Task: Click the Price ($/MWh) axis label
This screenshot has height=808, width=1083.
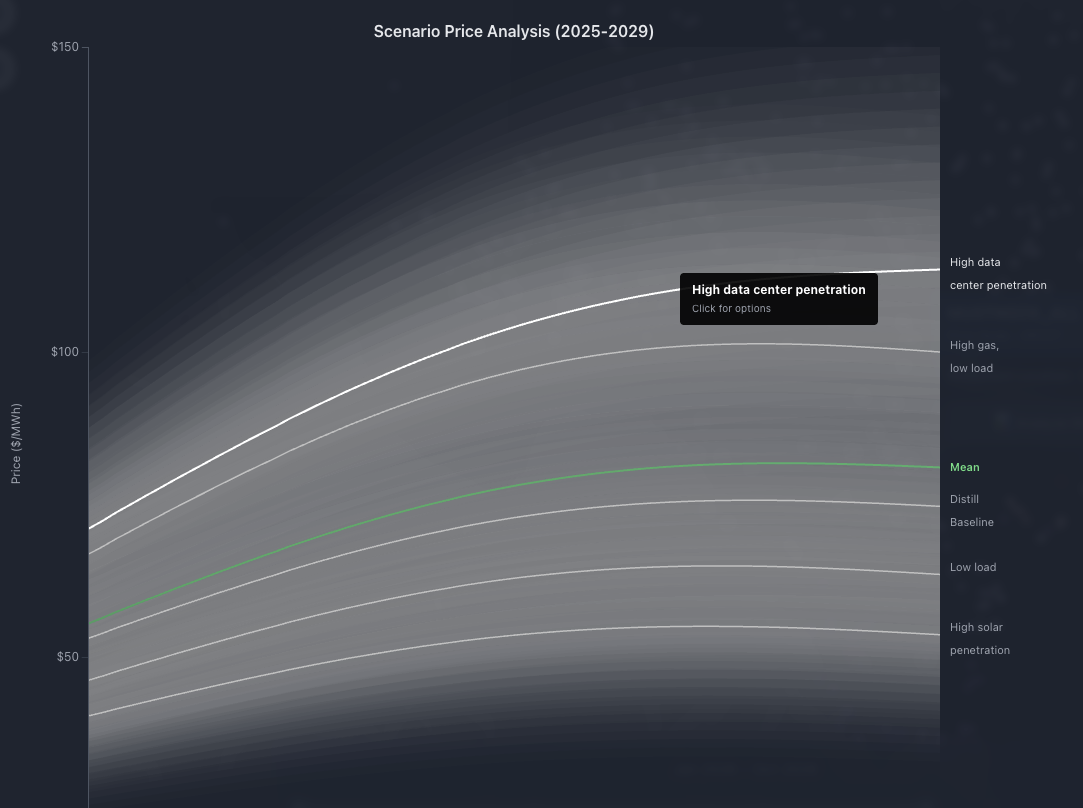Action: point(15,440)
